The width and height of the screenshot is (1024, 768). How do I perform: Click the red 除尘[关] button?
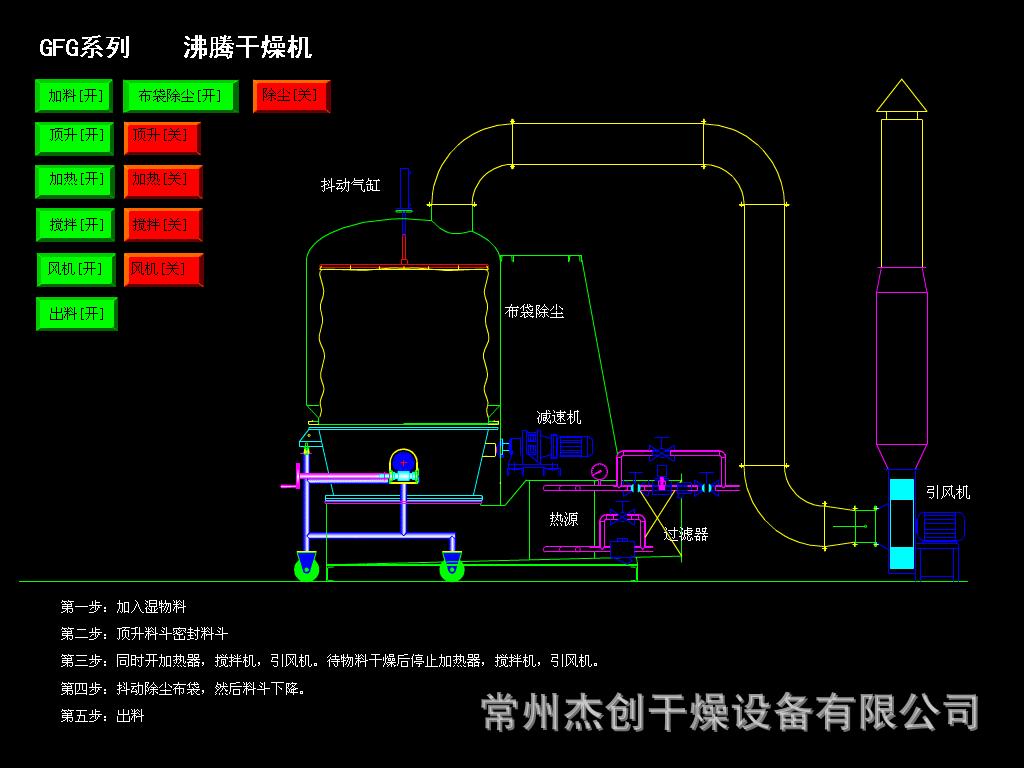[x=291, y=96]
